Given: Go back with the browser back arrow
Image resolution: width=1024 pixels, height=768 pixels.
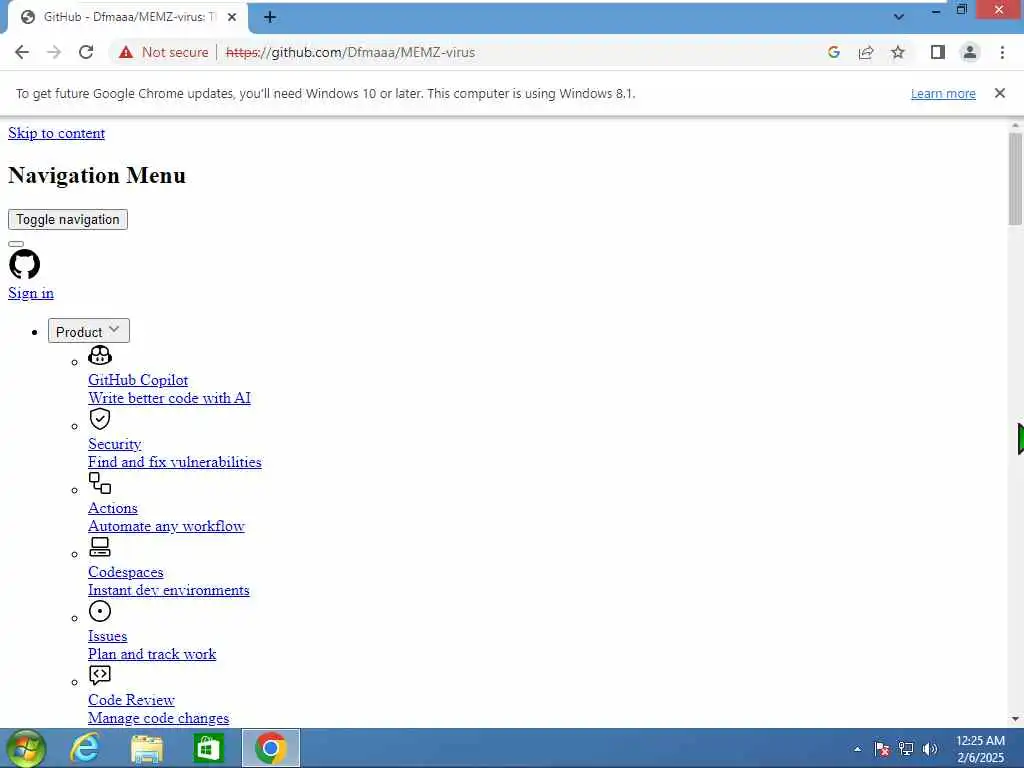Looking at the screenshot, I should click(22, 52).
